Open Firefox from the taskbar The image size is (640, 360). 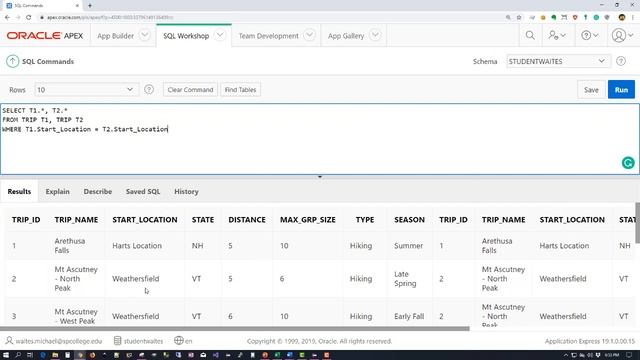pyautogui.click(x=92, y=355)
